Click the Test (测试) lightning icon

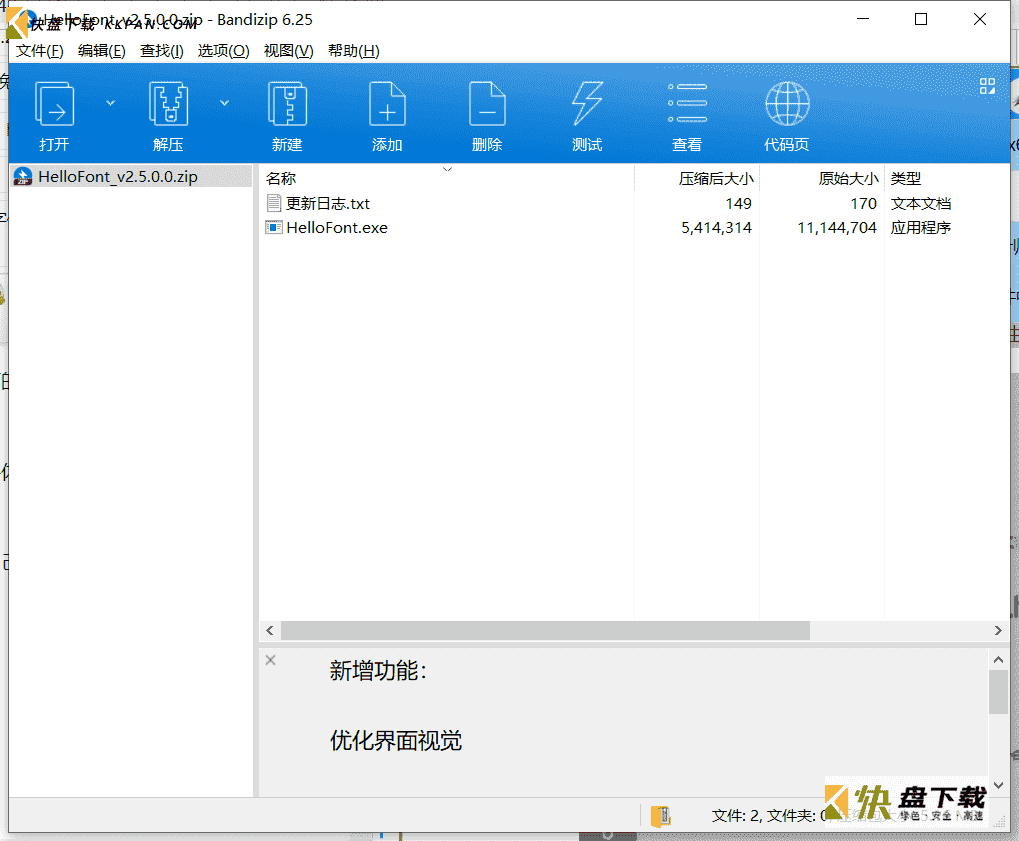pos(587,103)
